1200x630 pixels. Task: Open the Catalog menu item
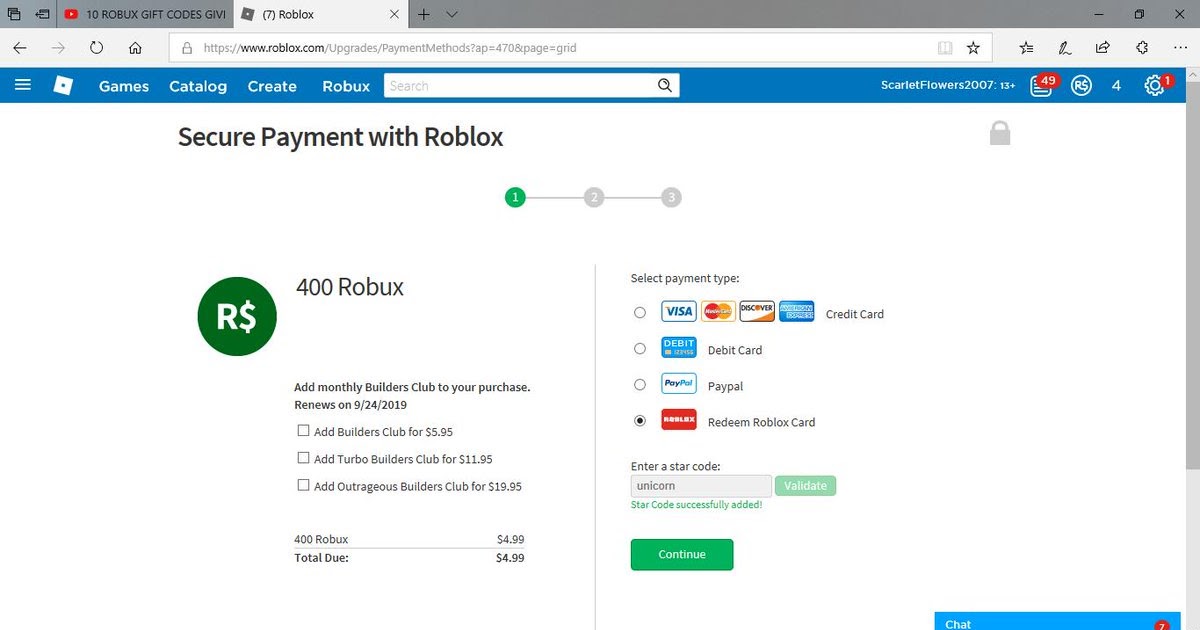(x=198, y=86)
